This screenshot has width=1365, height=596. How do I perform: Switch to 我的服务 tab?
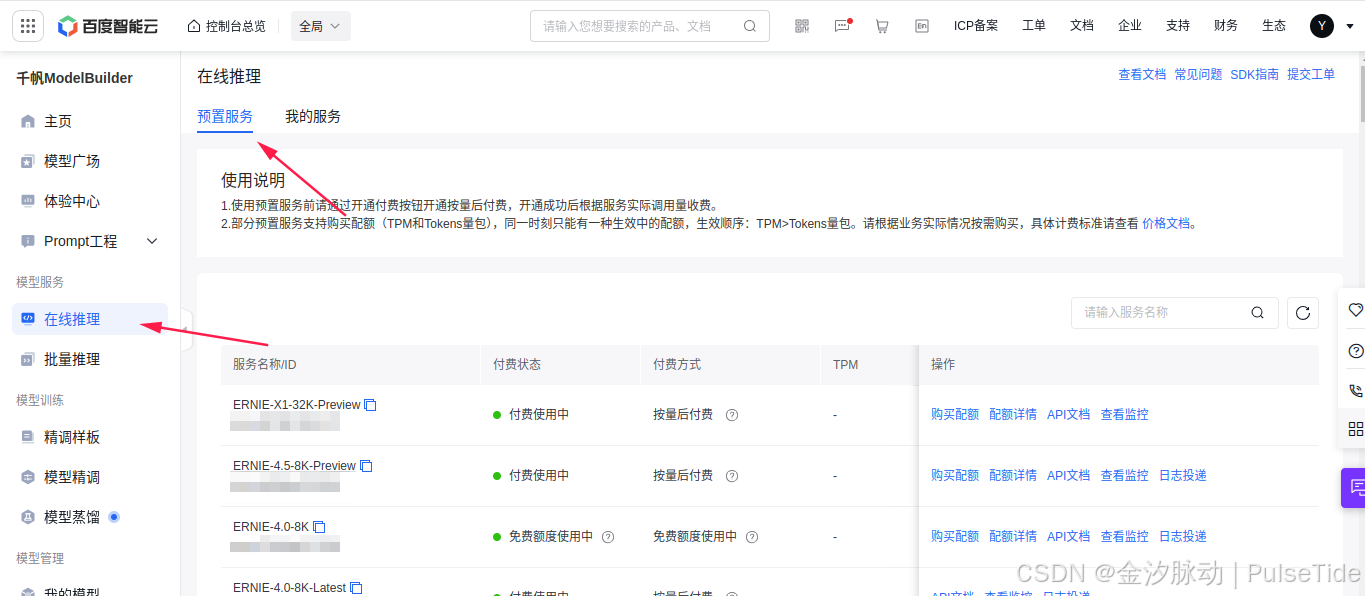pos(313,117)
